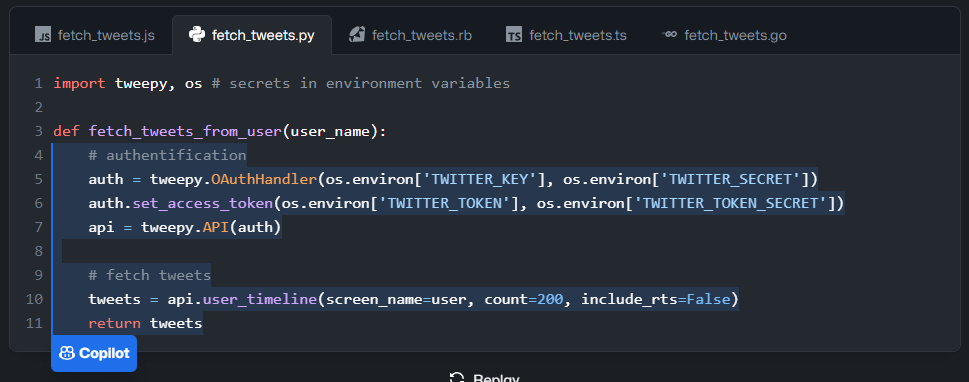The height and width of the screenshot is (382, 969).
Task: Click the Replay circular arrow icon
Action: pos(457,378)
